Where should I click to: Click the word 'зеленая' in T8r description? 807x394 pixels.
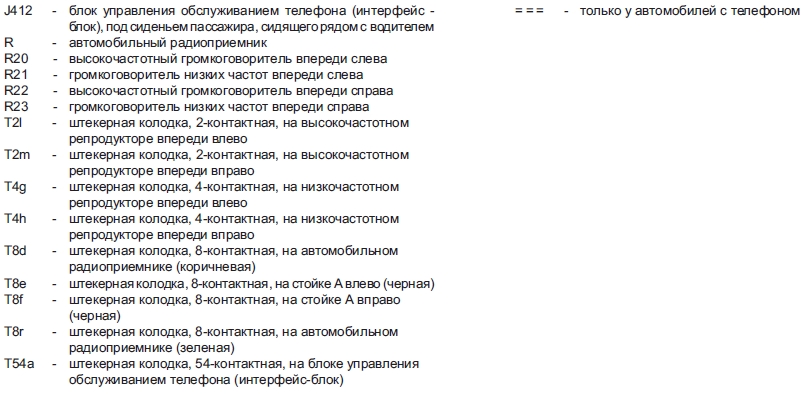pos(205,348)
